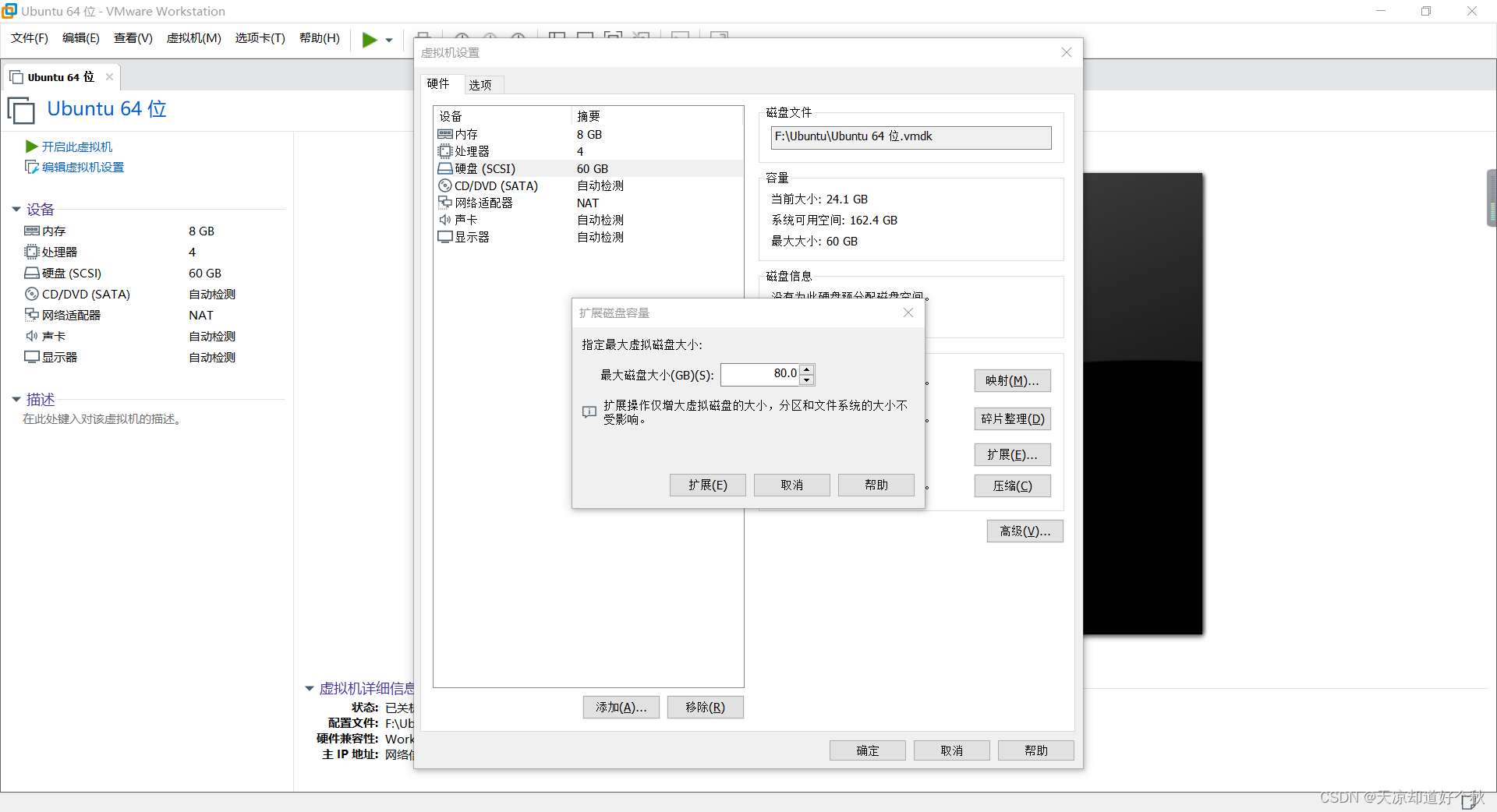Click the 显示器 monitor icon in main window sidebar
1497x812 pixels.
click(x=32, y=357)
